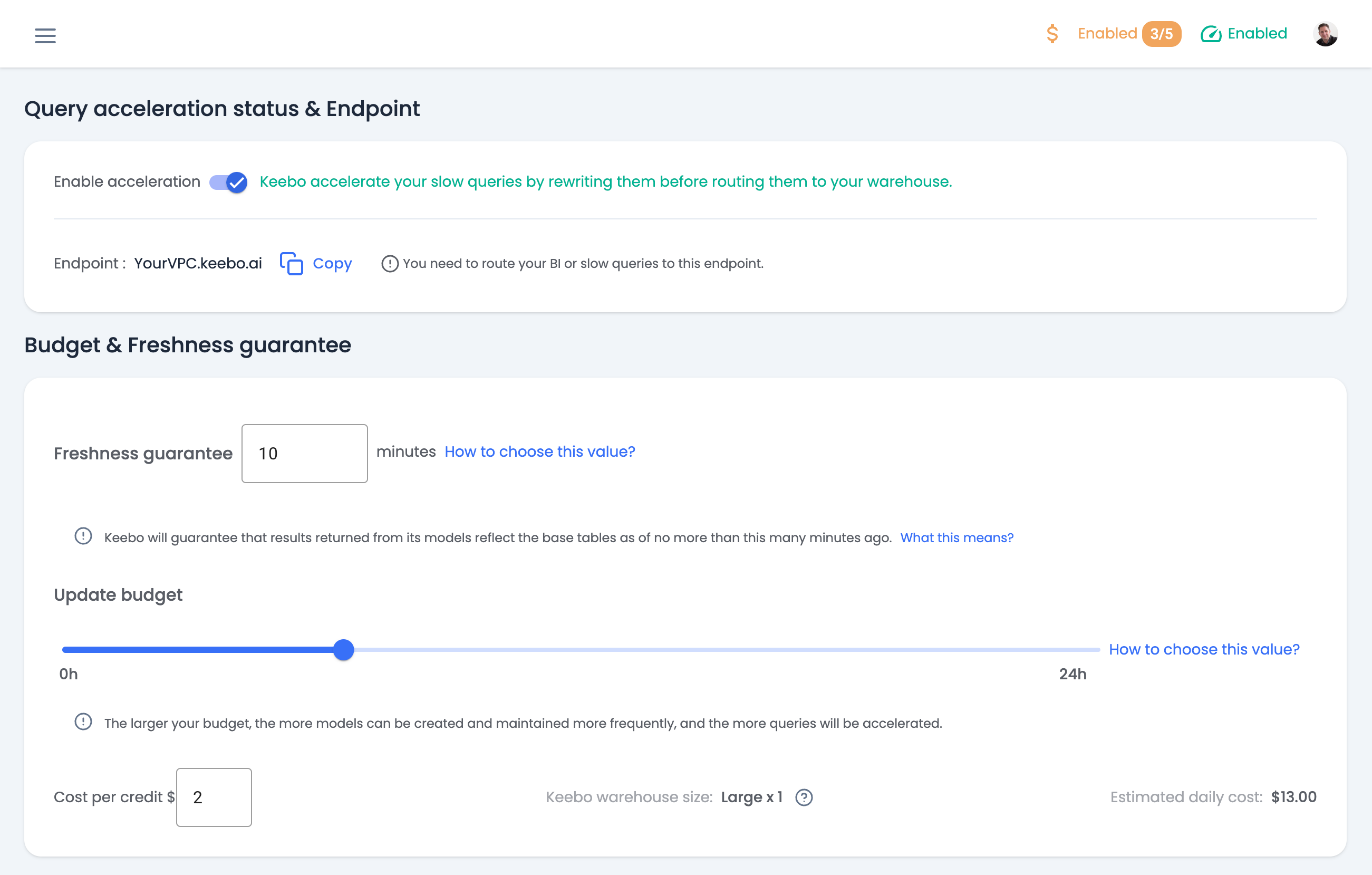1372x875 pixels.
Task: Open the hamburger navigation menu
Action: 45,35
